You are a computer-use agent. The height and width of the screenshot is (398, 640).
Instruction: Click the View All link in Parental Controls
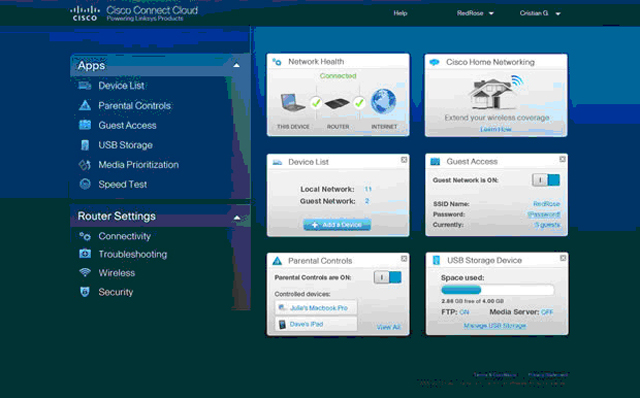pyautogui.click(x=388, y=327)
